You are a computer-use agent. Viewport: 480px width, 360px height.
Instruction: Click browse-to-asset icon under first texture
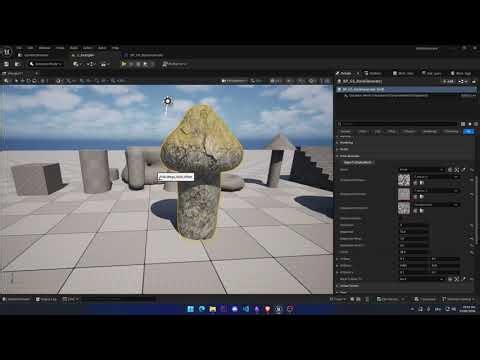(422, 183)
